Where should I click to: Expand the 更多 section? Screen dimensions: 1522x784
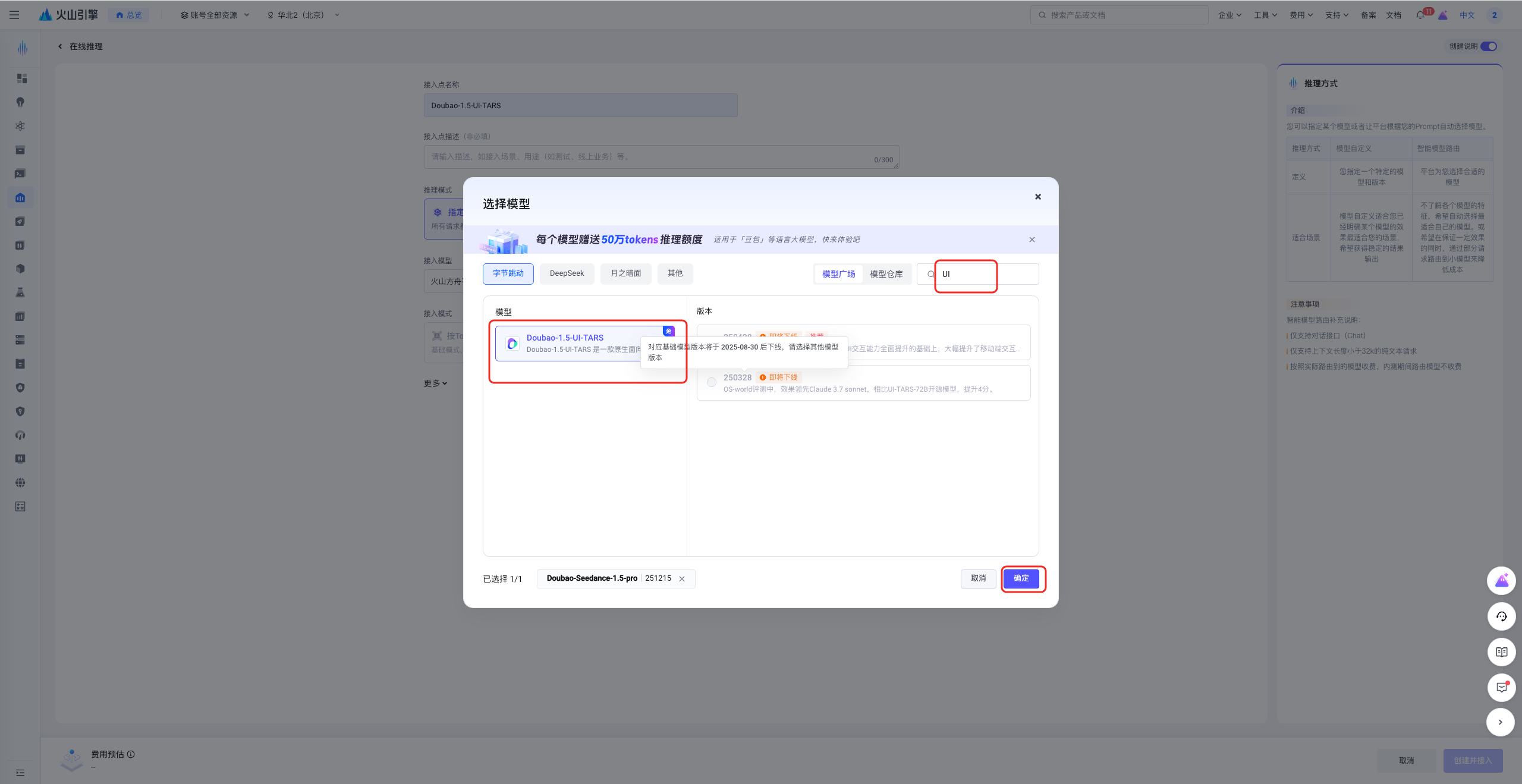435,383
